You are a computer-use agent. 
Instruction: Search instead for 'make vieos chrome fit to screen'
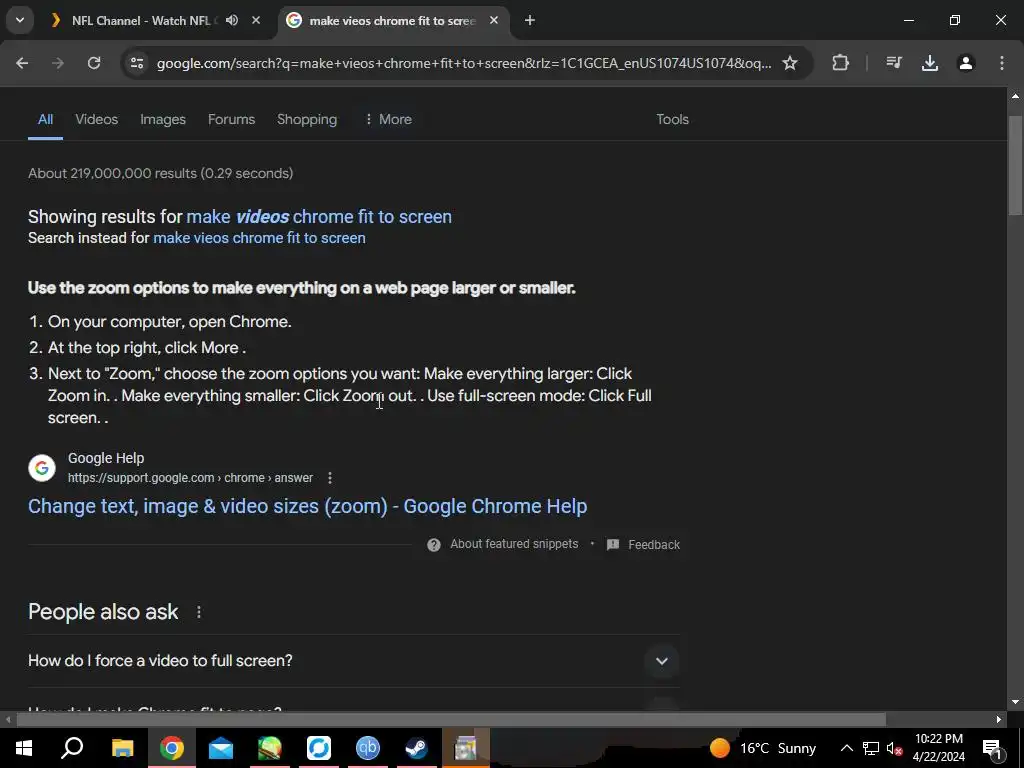click(259, 238)
